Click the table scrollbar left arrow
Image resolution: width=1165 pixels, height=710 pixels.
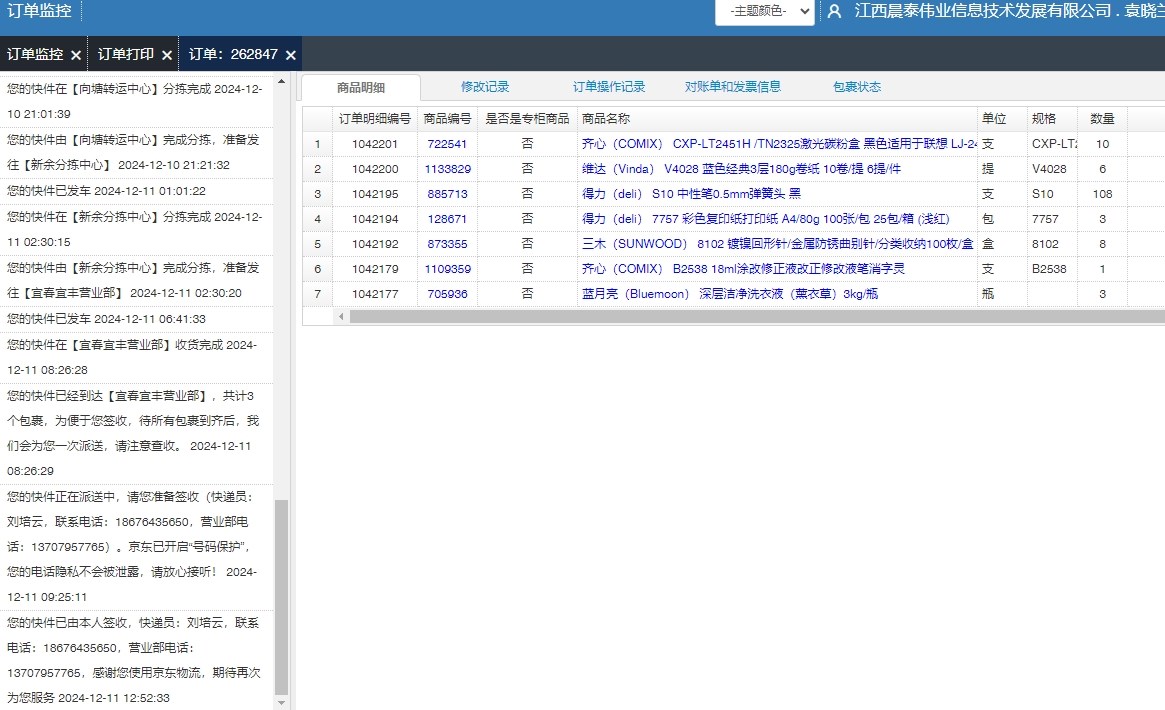(341, 317)
